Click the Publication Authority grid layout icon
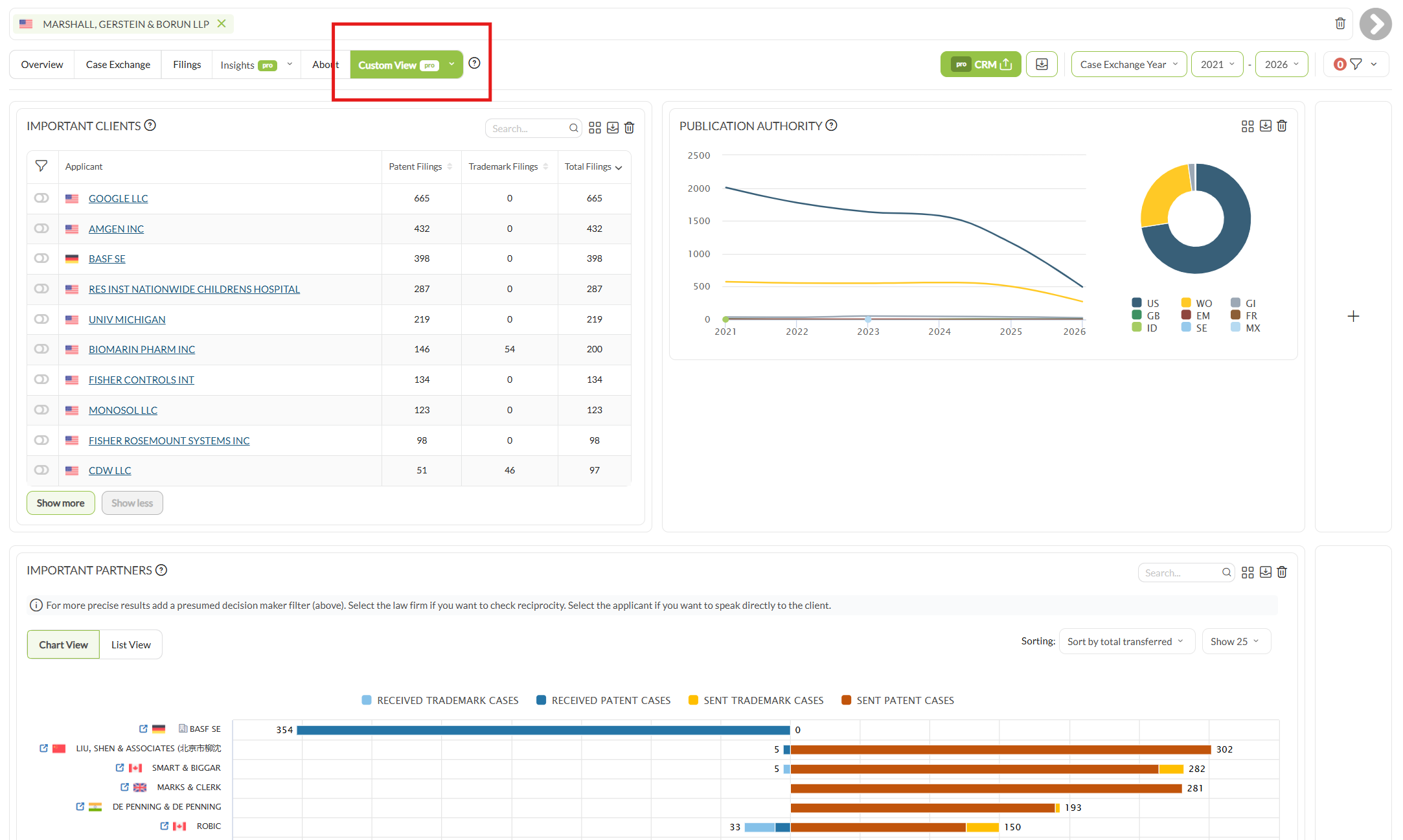The width and height of the screenshot is (1403, 840). [1248, 126]
